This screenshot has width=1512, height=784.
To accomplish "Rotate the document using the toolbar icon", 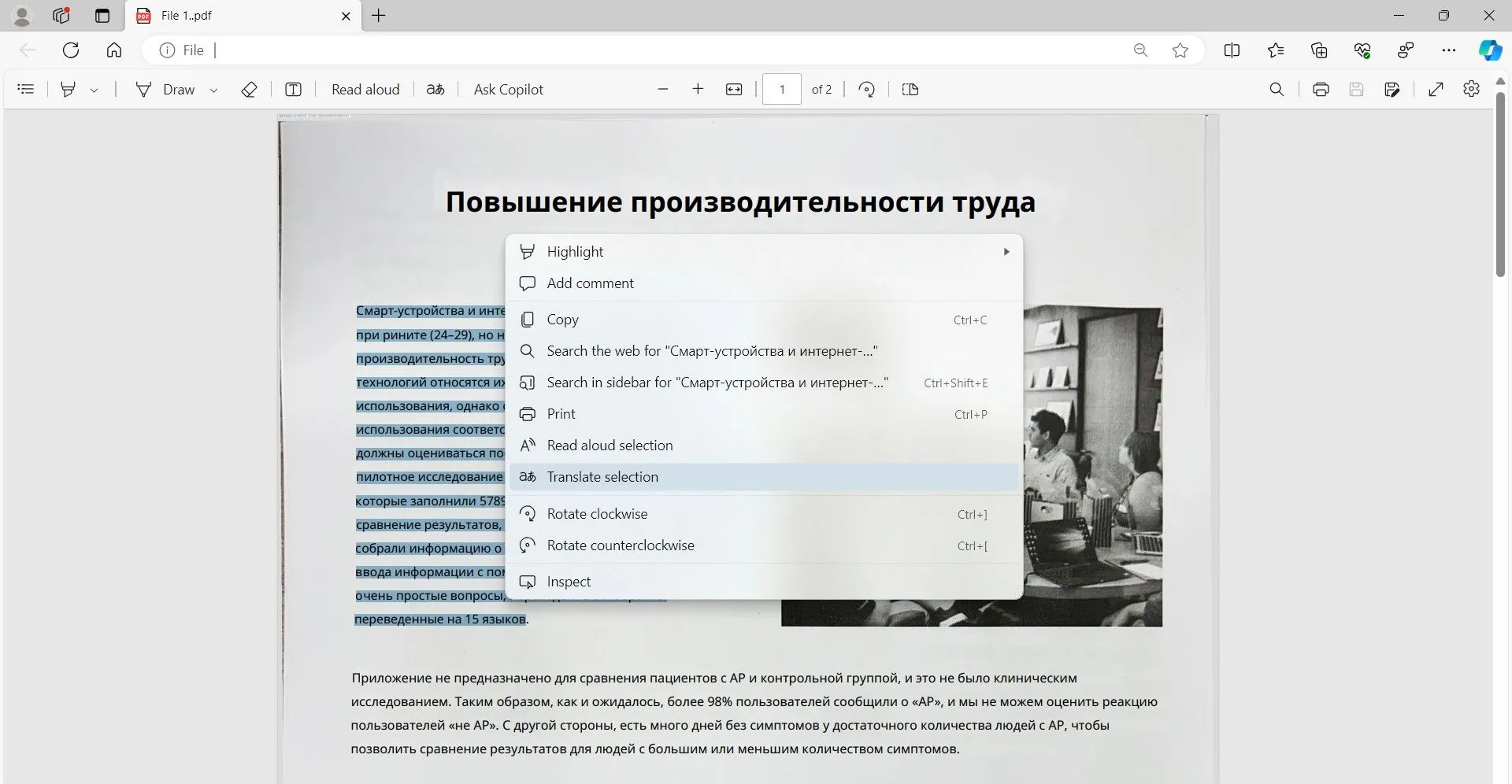I will 866,89.
